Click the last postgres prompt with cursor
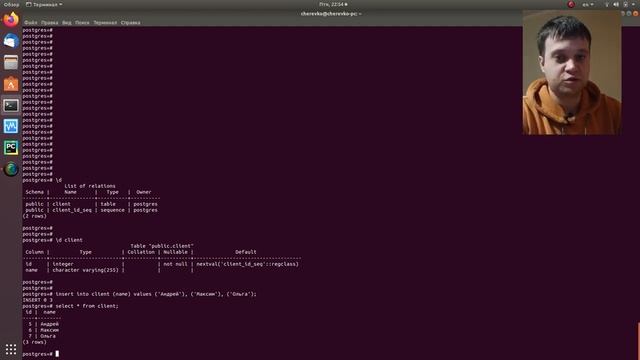Viewport: 640px width, 360px height. pyautogui.click(x=40, y=354)
